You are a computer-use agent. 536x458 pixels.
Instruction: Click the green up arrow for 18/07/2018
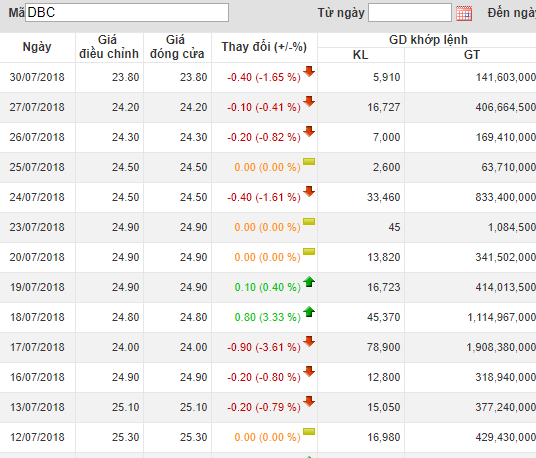pos(309,311)
